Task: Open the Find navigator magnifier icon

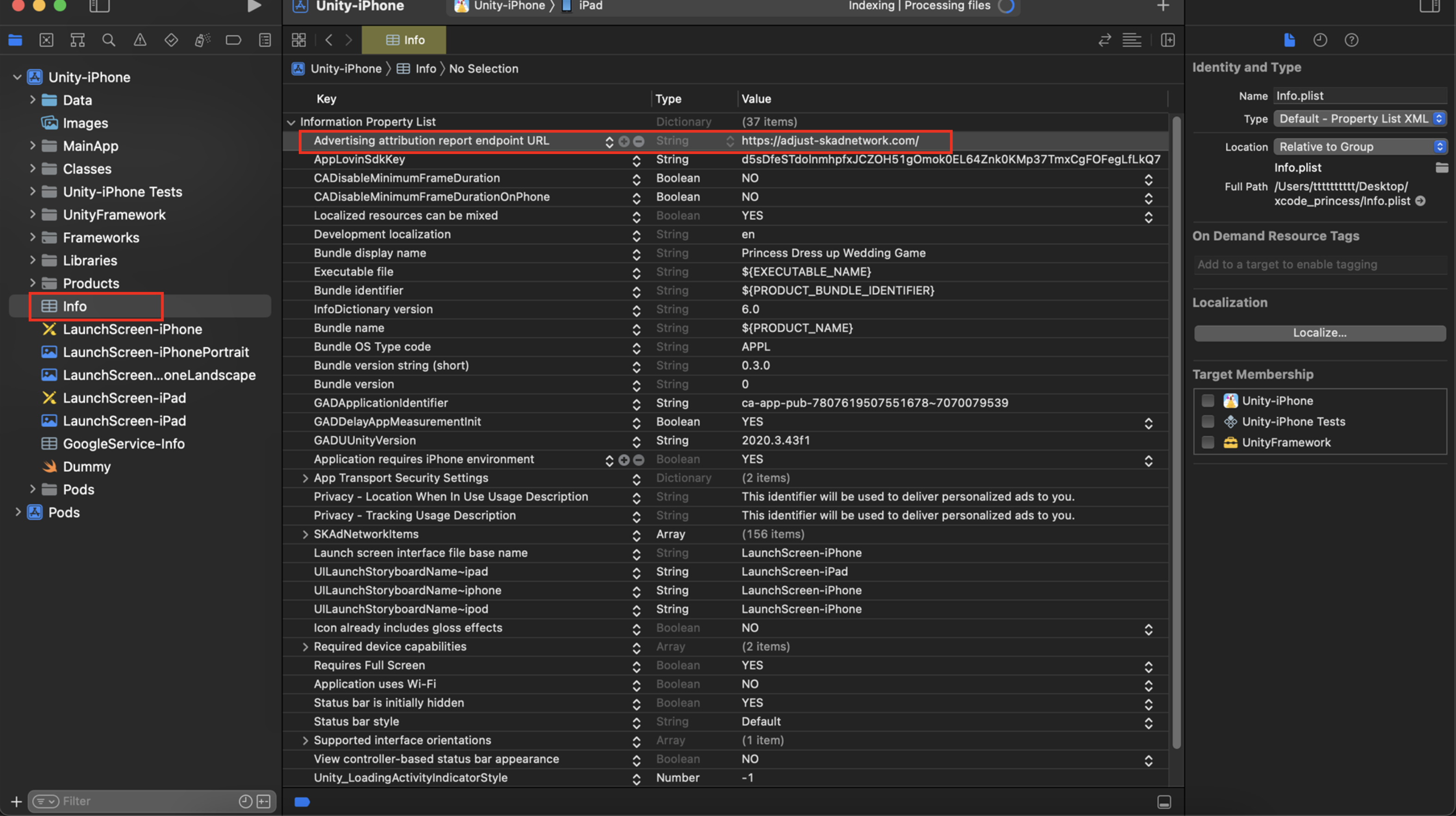Action: click(x=109, y=40)
